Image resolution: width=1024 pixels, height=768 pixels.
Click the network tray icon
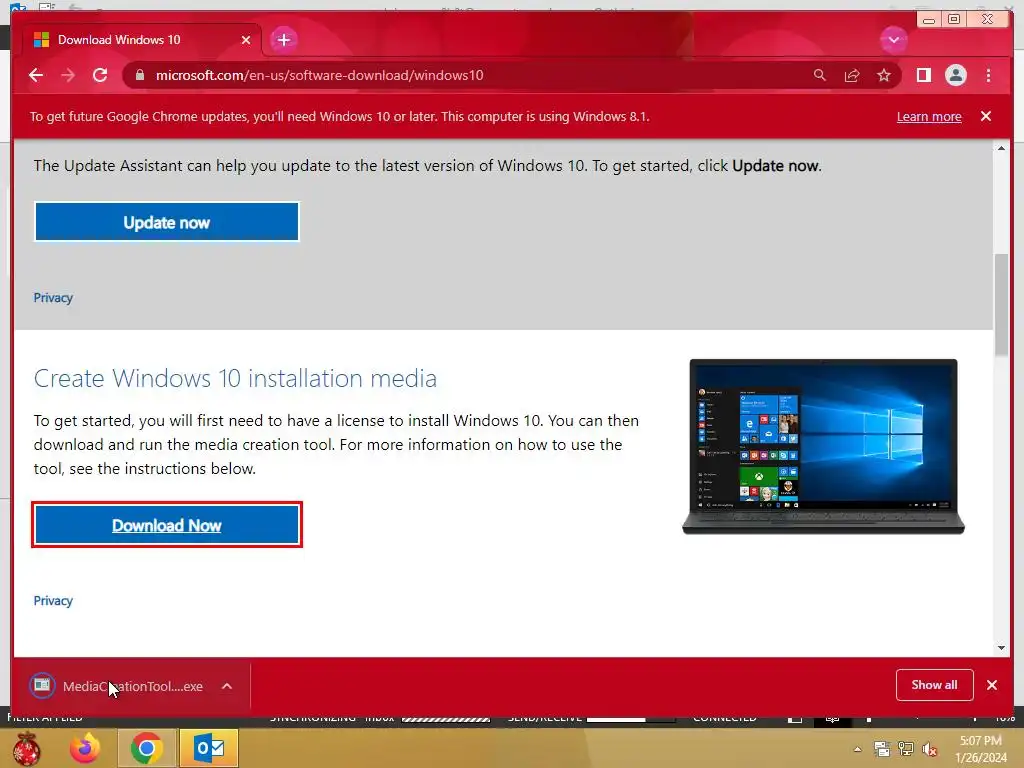click(906, 749)
